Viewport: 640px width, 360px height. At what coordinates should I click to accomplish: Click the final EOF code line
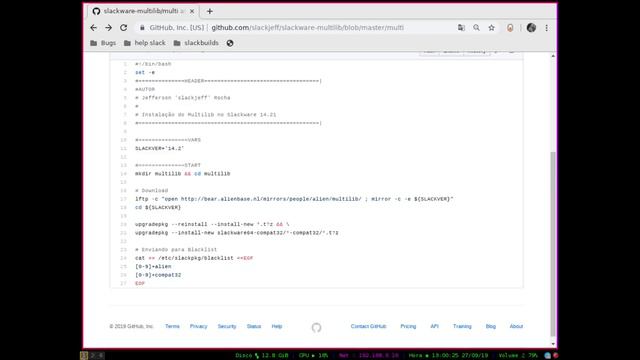point(140,284)
